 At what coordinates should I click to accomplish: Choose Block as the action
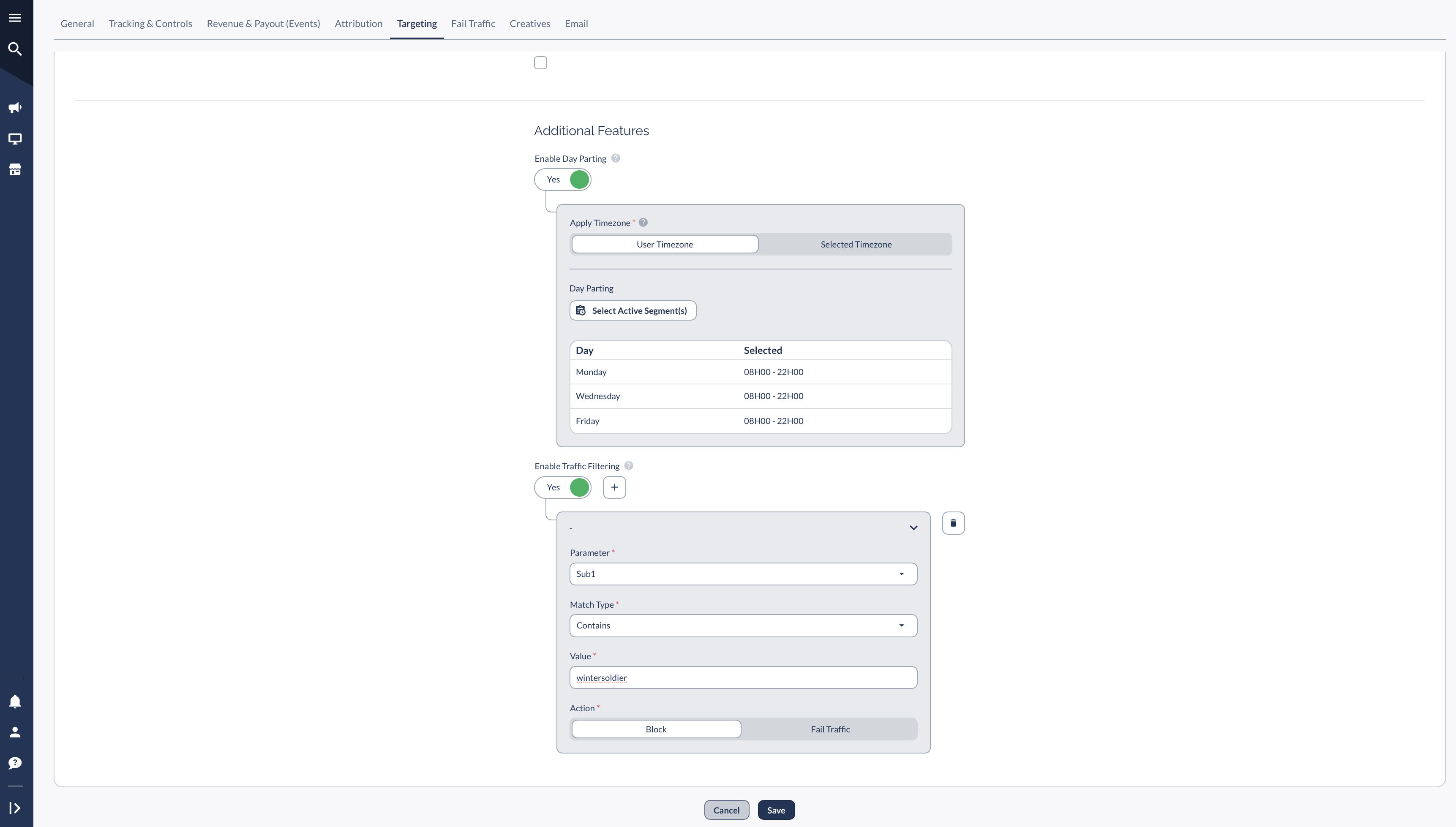[656, 729]
